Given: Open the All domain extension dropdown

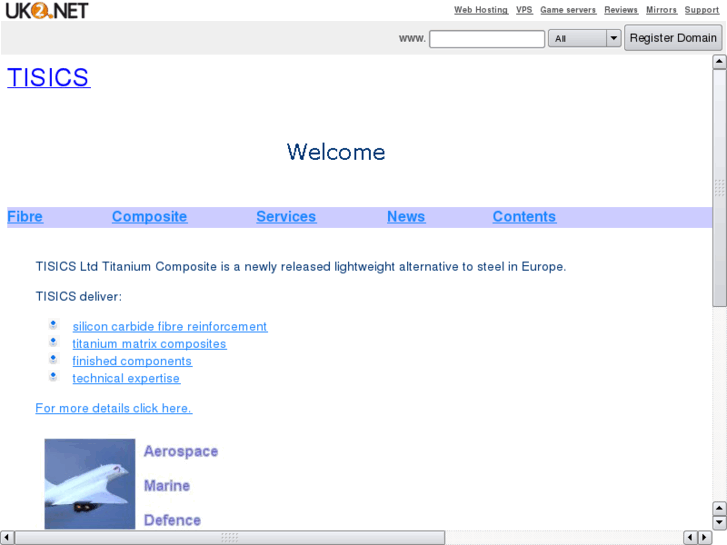Looking at the screenshot, I should pos(584,38).
